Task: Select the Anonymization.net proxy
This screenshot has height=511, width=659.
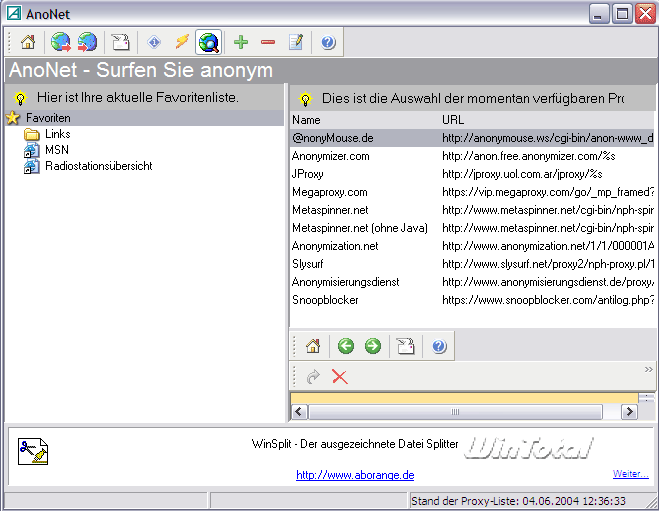Action: click(472, 246)
